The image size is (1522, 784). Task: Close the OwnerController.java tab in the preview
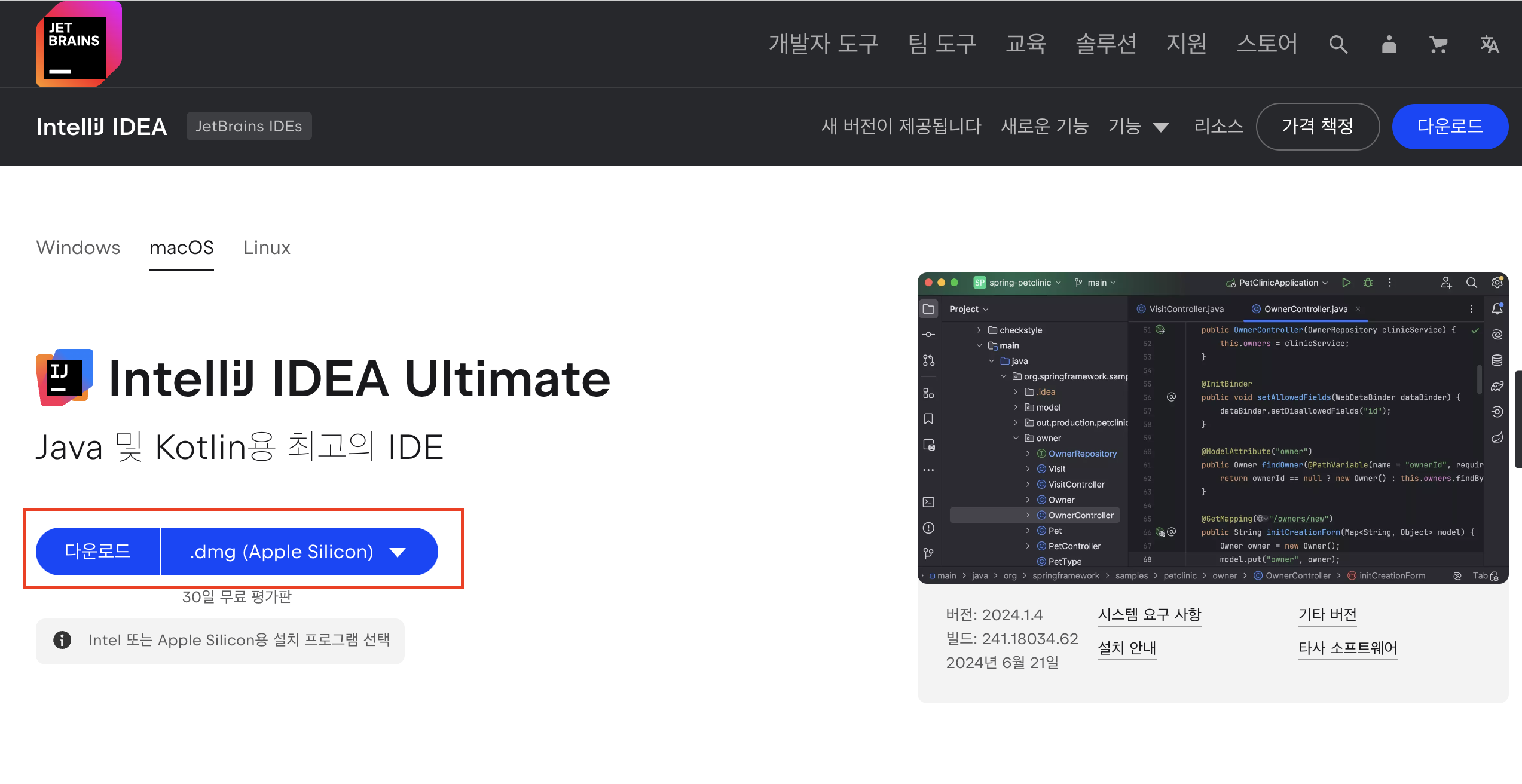click(1358, 309)
